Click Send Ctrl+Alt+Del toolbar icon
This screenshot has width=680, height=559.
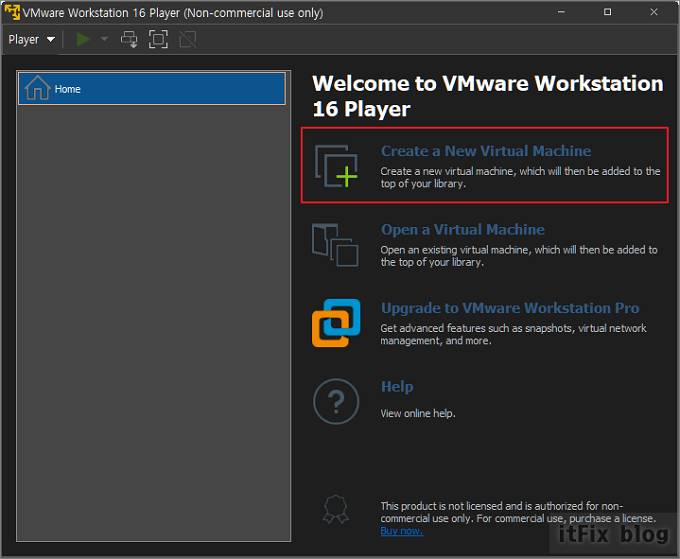point(129,39)
